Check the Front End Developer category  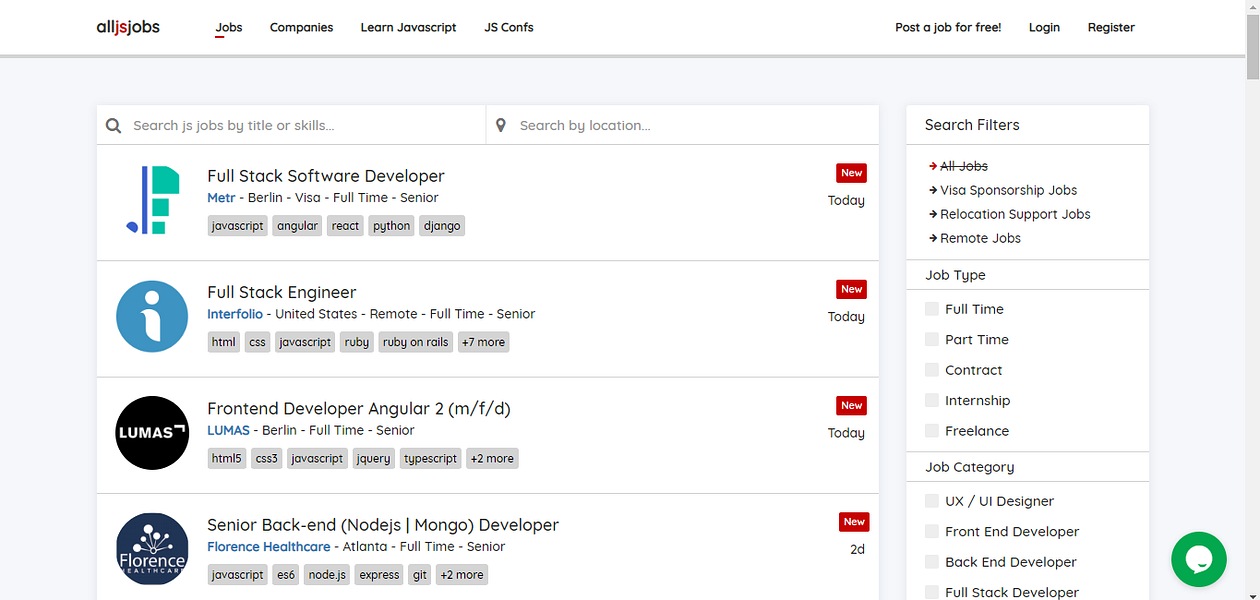932,531
